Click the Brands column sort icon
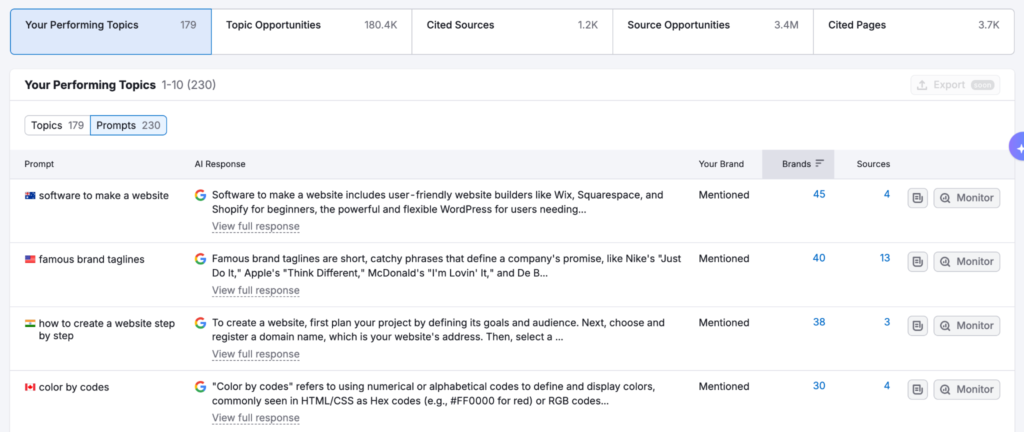Screen dimensions: 1024x432 point(819,164)
